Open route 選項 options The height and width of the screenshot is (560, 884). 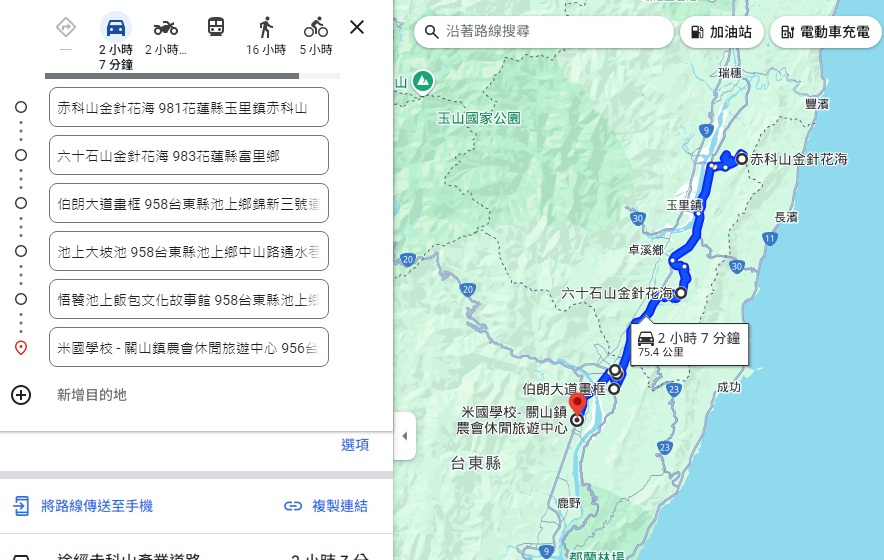click(355, 445)
